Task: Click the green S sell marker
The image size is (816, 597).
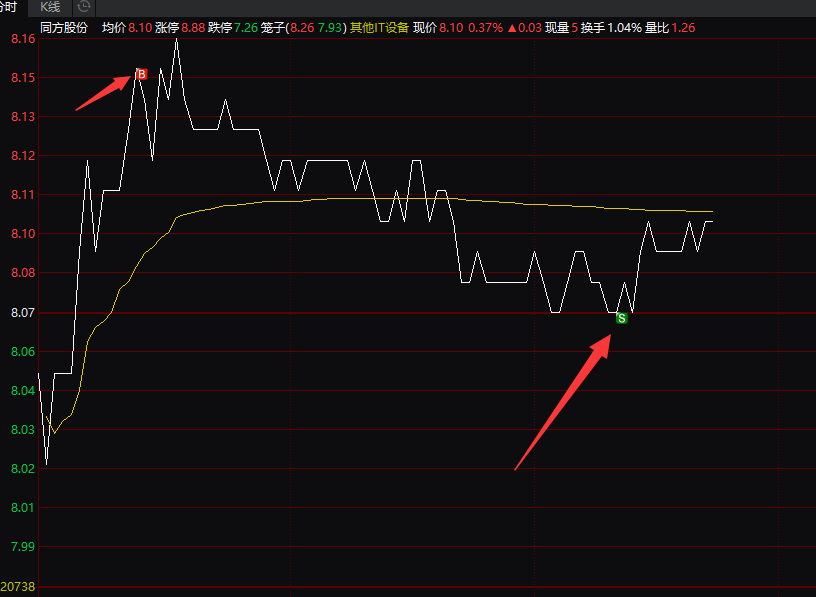Action: click(x=621, y=318)
